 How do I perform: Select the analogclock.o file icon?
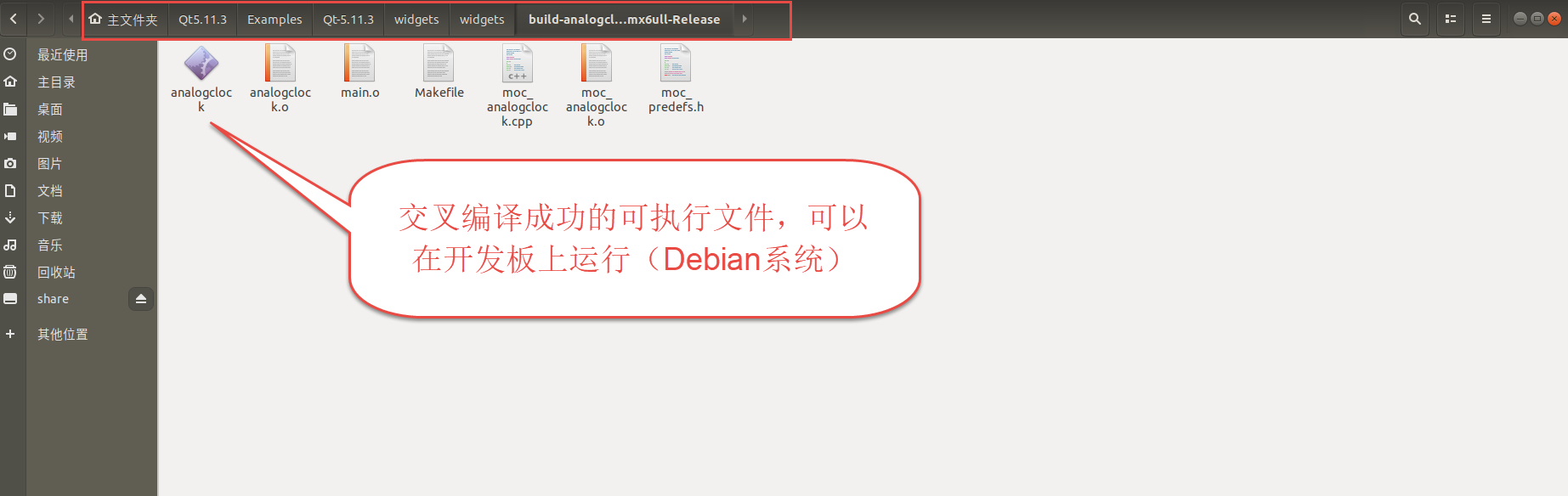click(280, 64)
